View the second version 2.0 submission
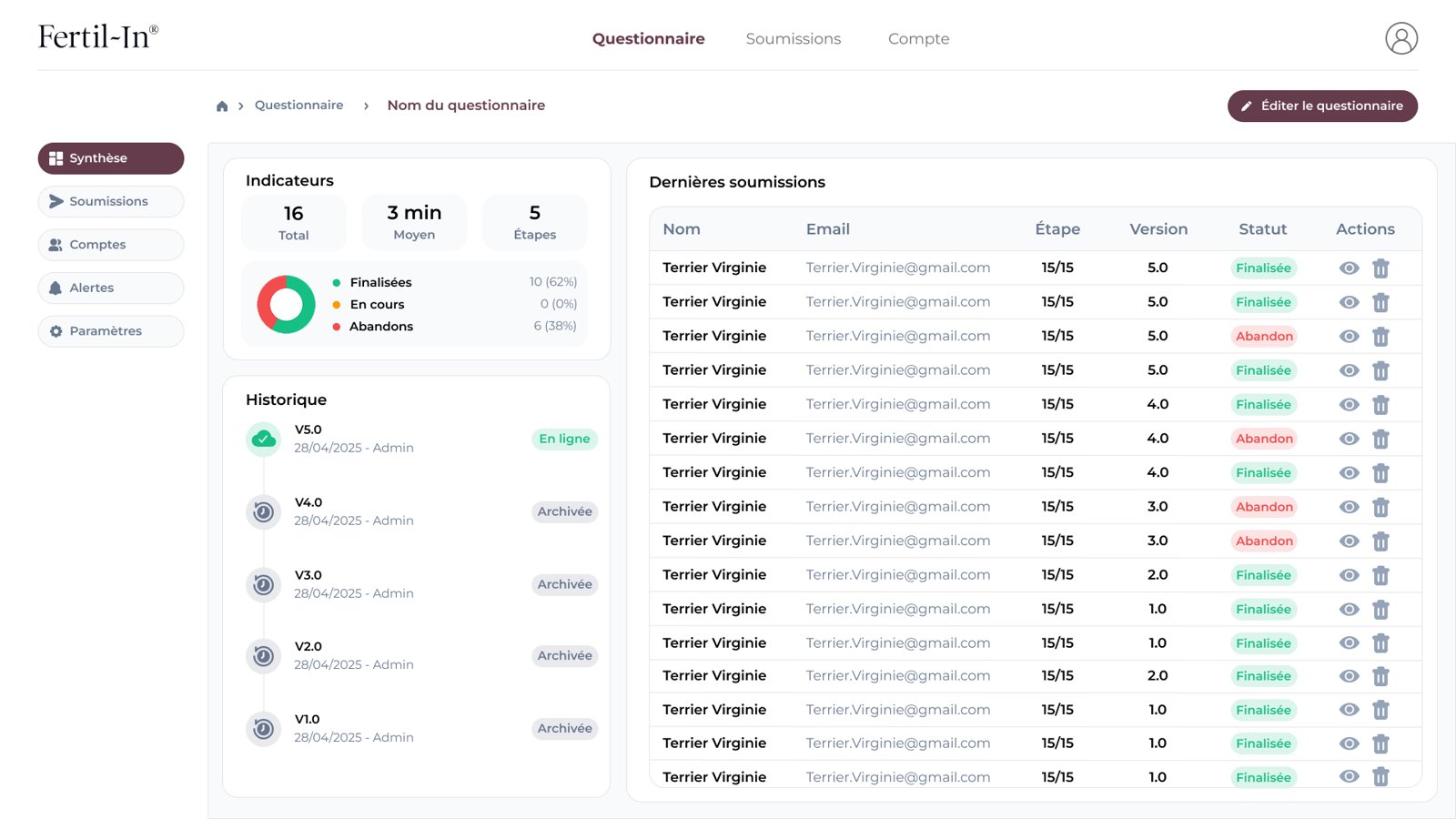Image resolution: width=1456 pixels, height=819 pixels. (1350, 676)
